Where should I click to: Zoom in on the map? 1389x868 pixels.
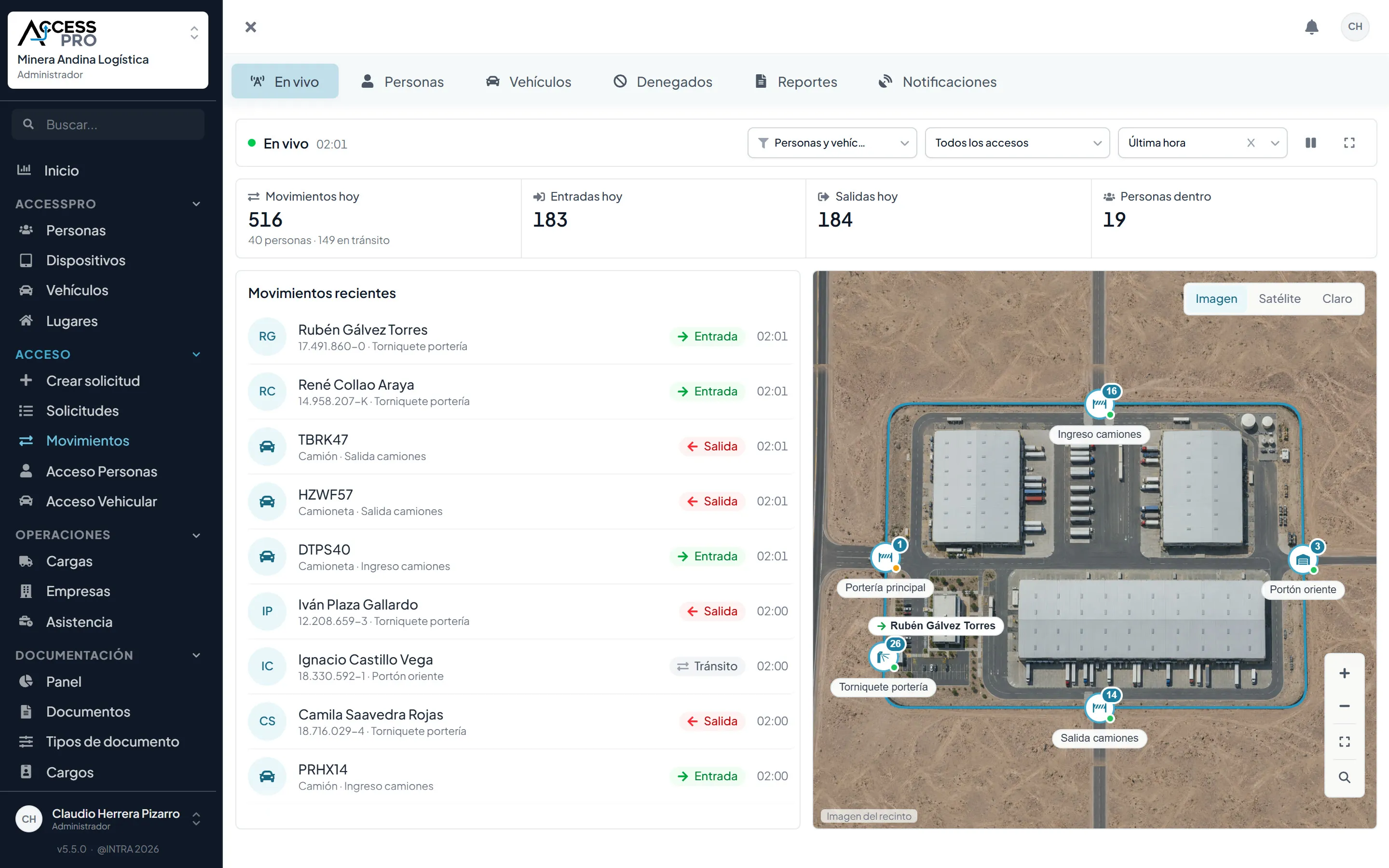pyautogui.click(x=1344, y=673)
